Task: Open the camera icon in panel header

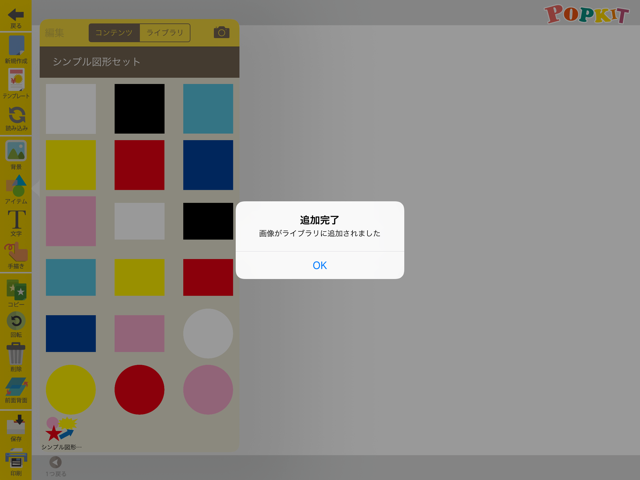Action: 221,33
